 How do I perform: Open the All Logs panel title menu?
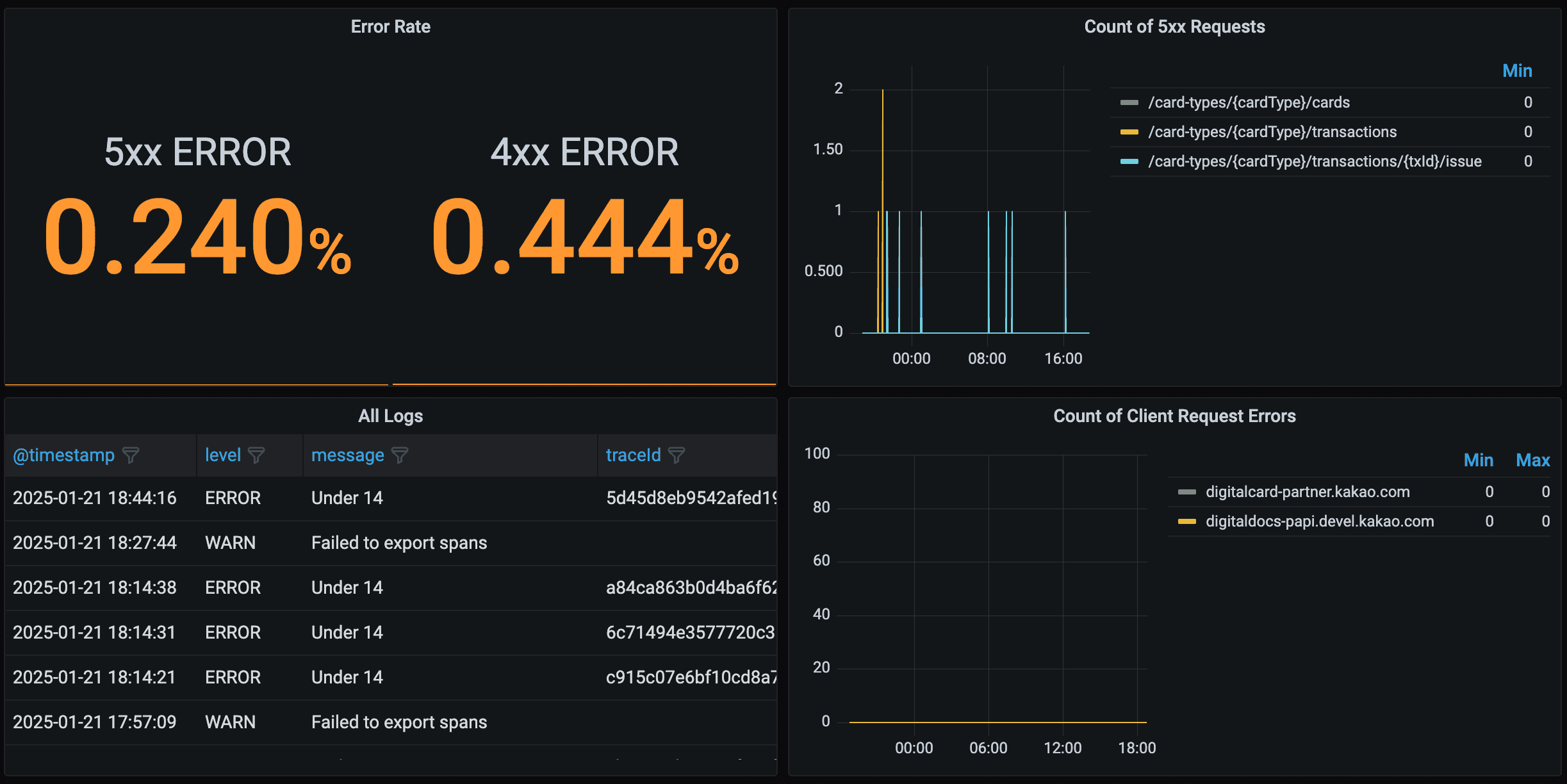coord(390,416)
